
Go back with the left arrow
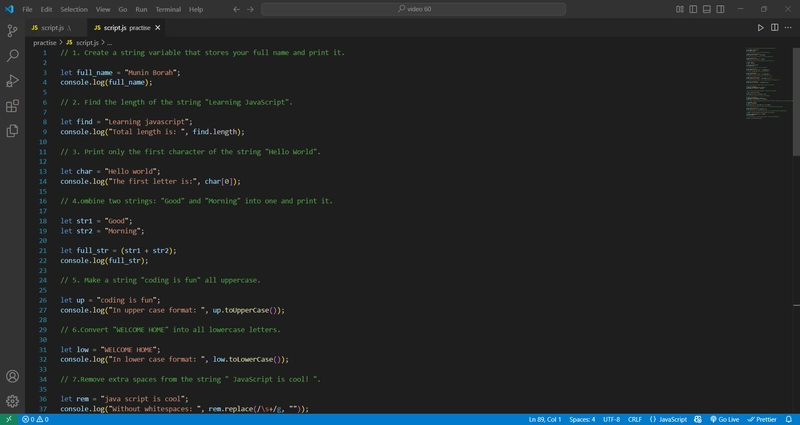point(236,9)
